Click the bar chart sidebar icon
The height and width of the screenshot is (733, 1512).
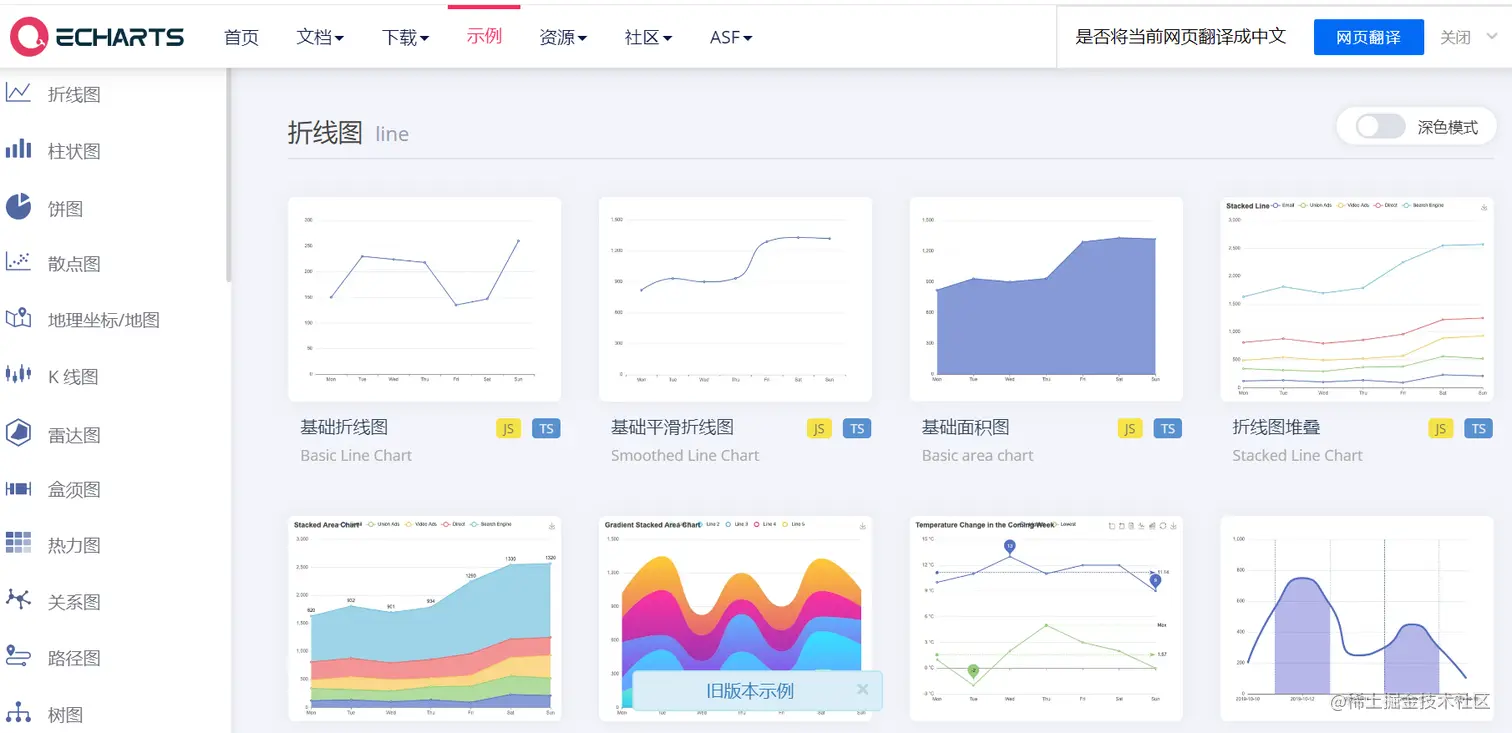(18, 150)
